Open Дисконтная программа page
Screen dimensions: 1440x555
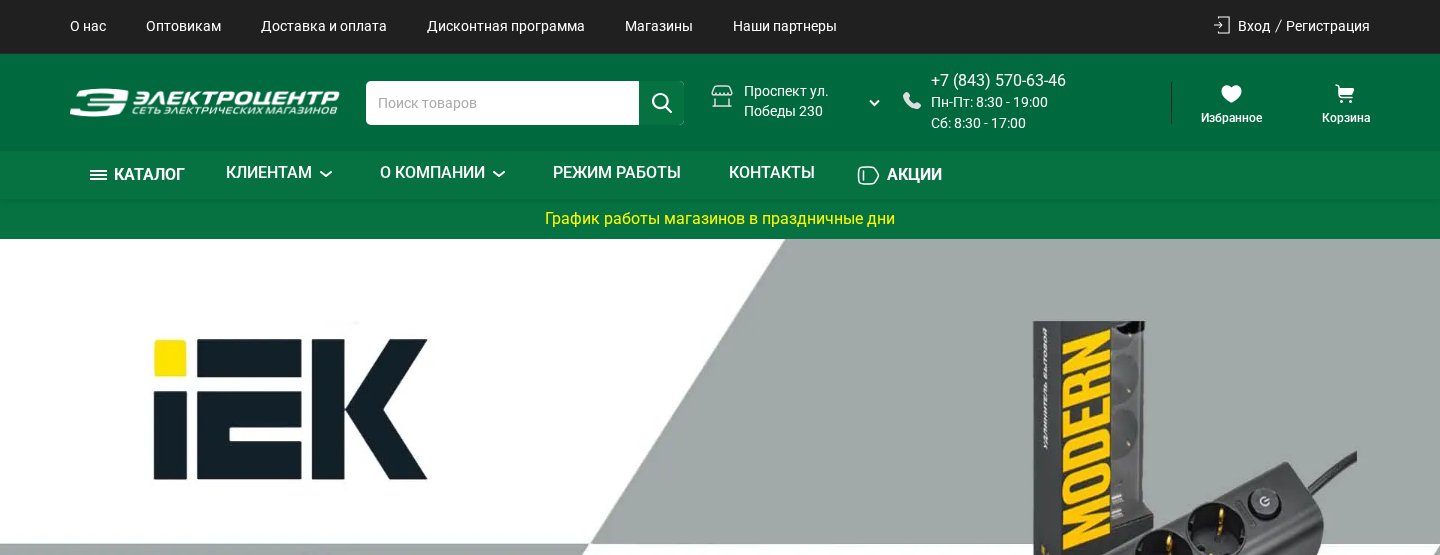pos(506,26)
